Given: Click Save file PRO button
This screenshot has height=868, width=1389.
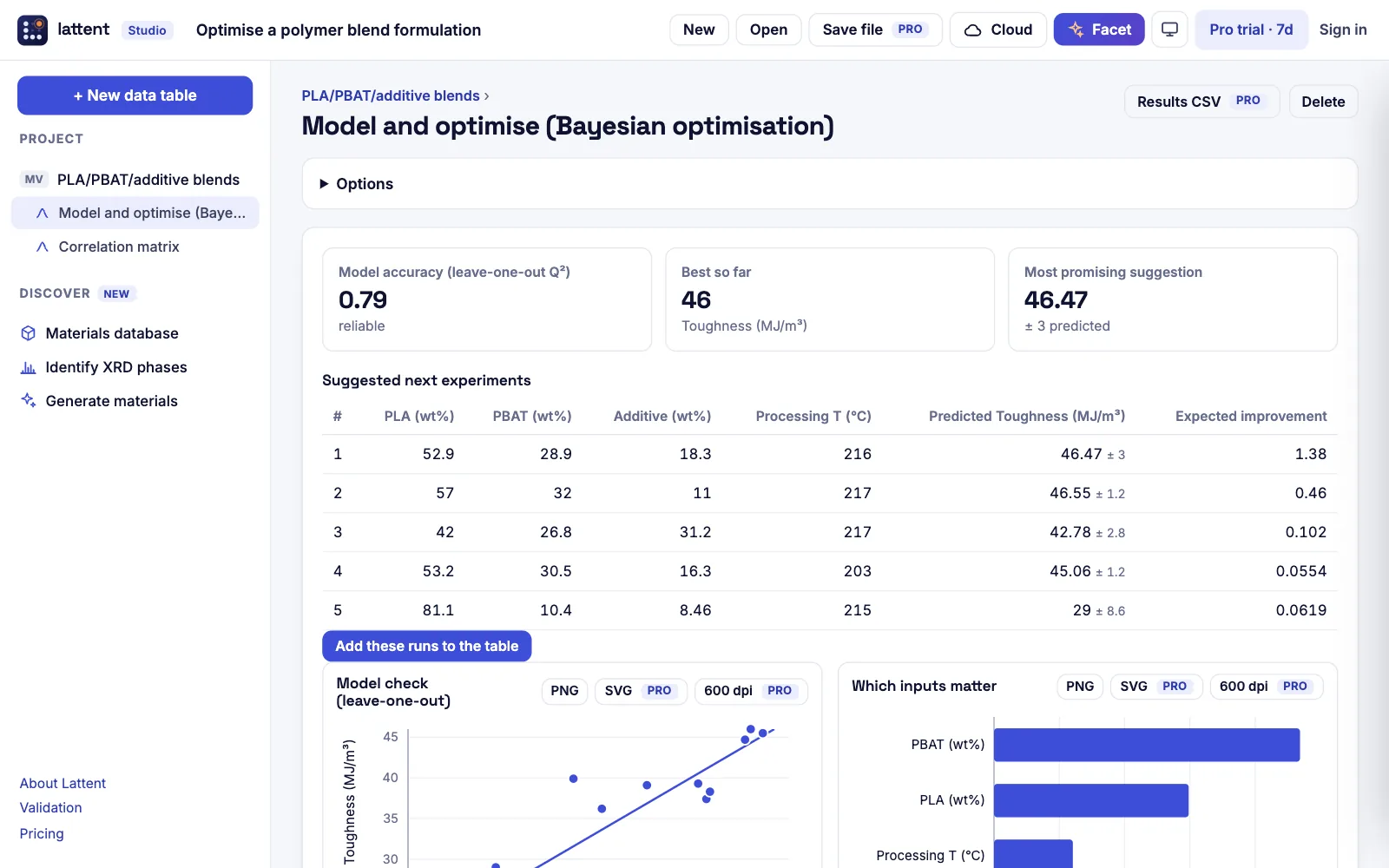Looking at the screenshot, I should point(875,30).
